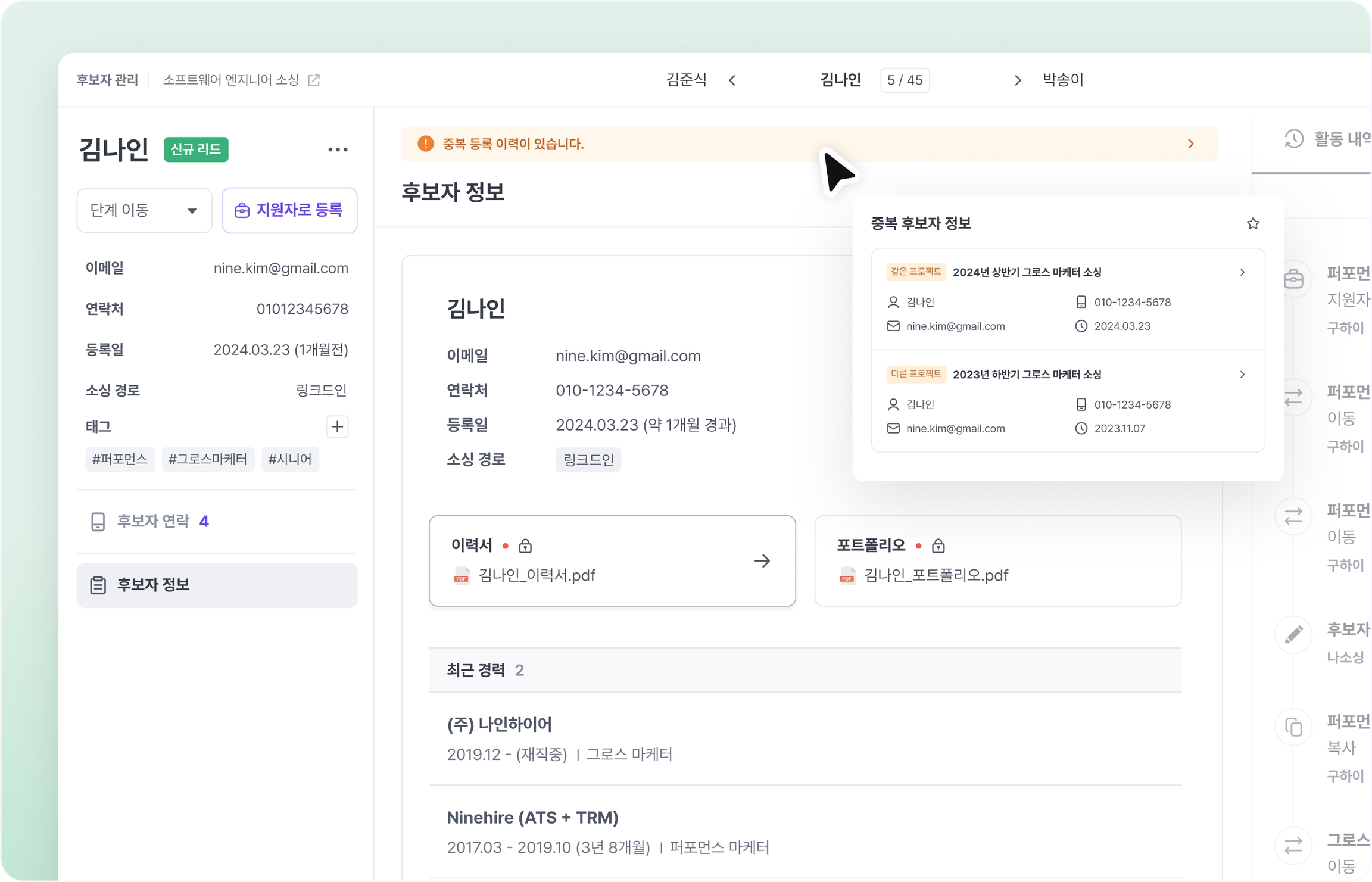Expand the duplicate registration warning banner
1372x882 pixels.
coord(1190,144)
